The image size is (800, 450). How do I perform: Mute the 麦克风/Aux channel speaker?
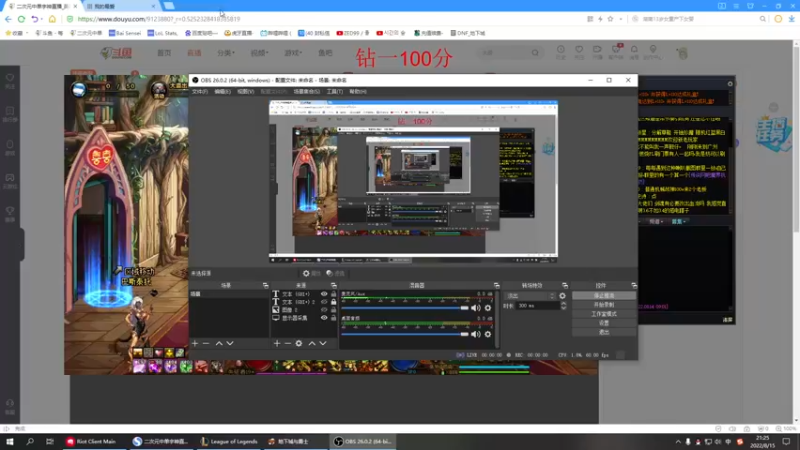click(476, 308)
